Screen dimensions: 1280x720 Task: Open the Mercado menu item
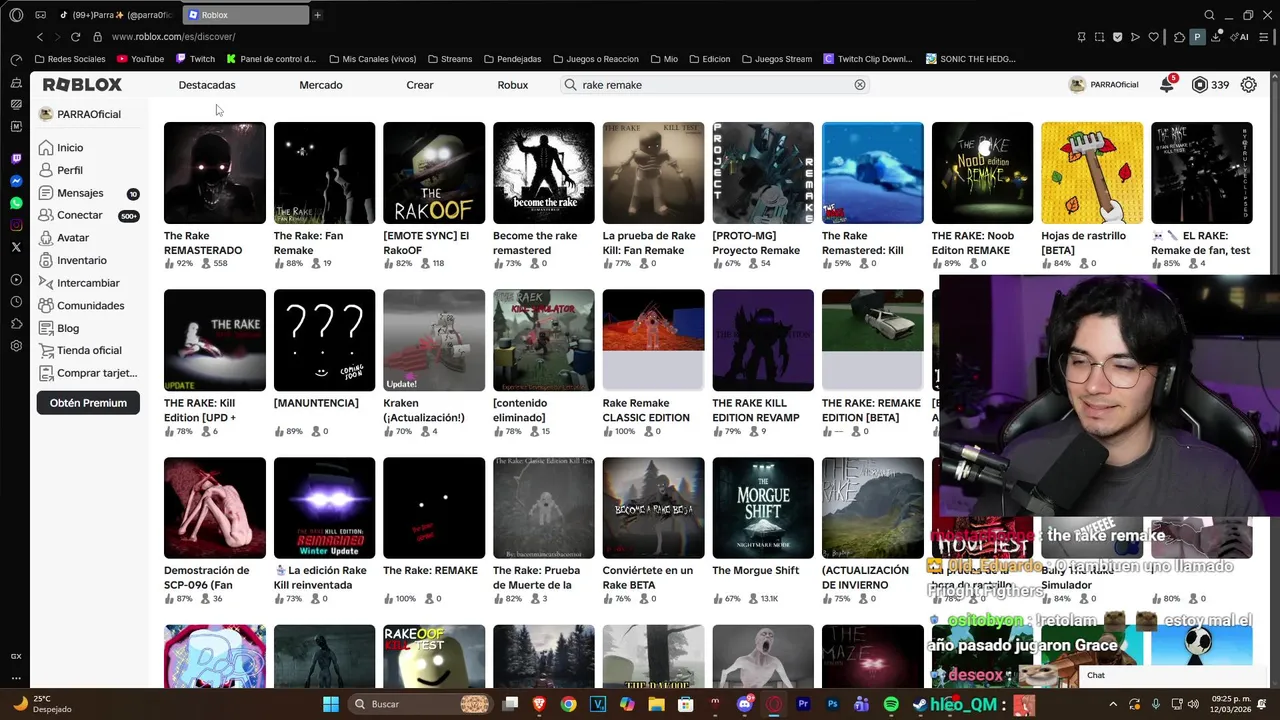pyautogui.click(x=321, y=85)
